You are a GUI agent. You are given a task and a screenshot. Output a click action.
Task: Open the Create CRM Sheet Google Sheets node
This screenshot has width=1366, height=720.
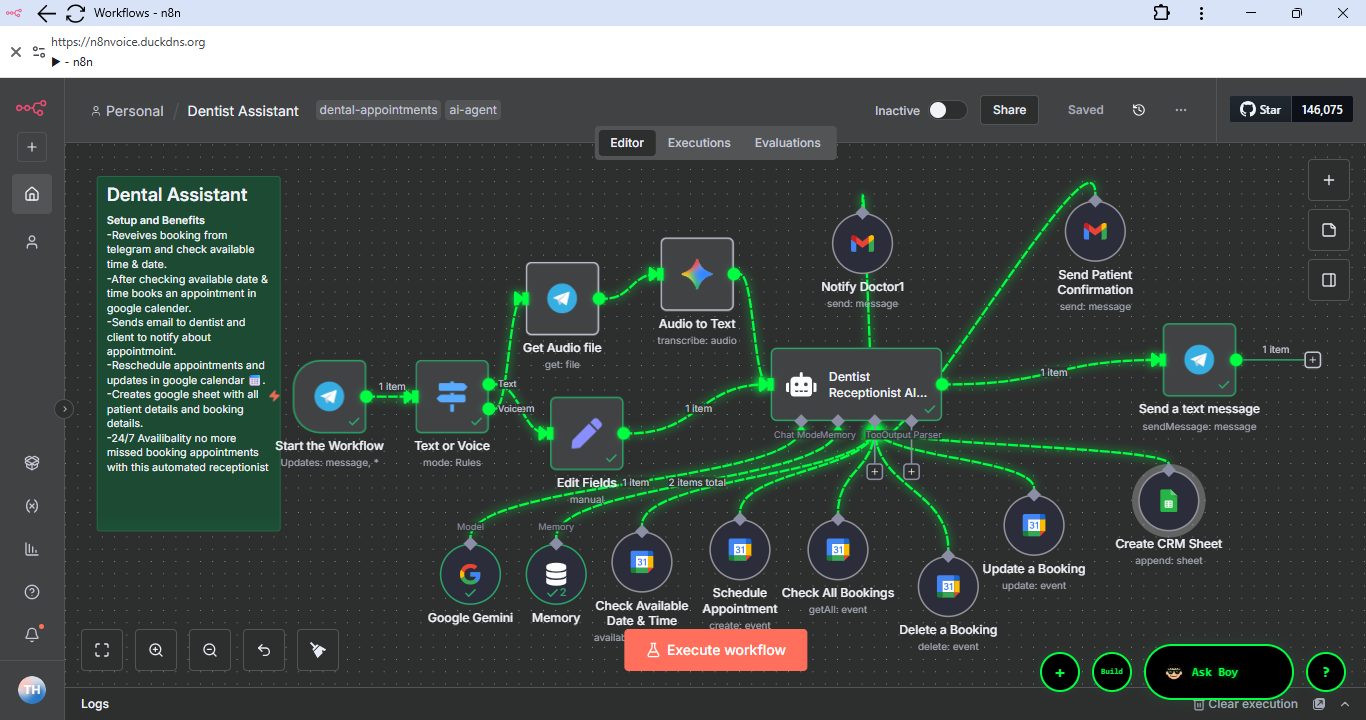pyautogui.click(x=1169, y=500)
